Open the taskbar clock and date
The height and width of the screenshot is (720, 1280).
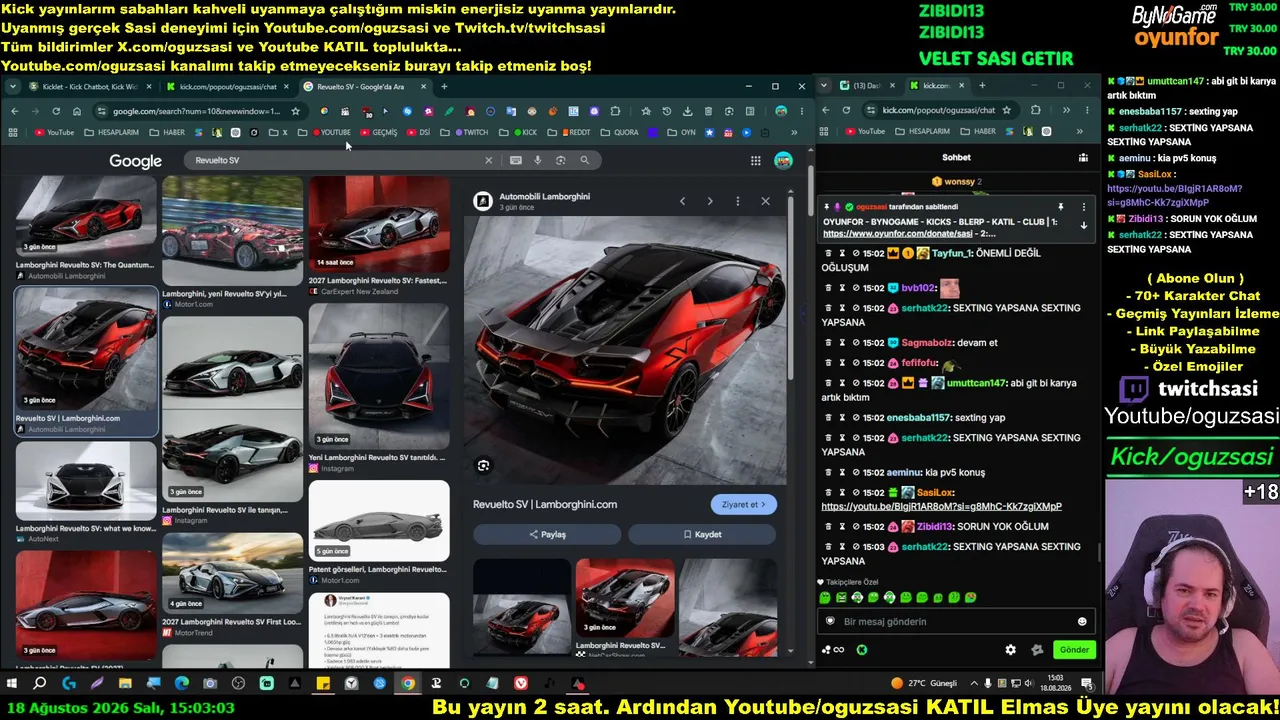(x=1055, y=683)
